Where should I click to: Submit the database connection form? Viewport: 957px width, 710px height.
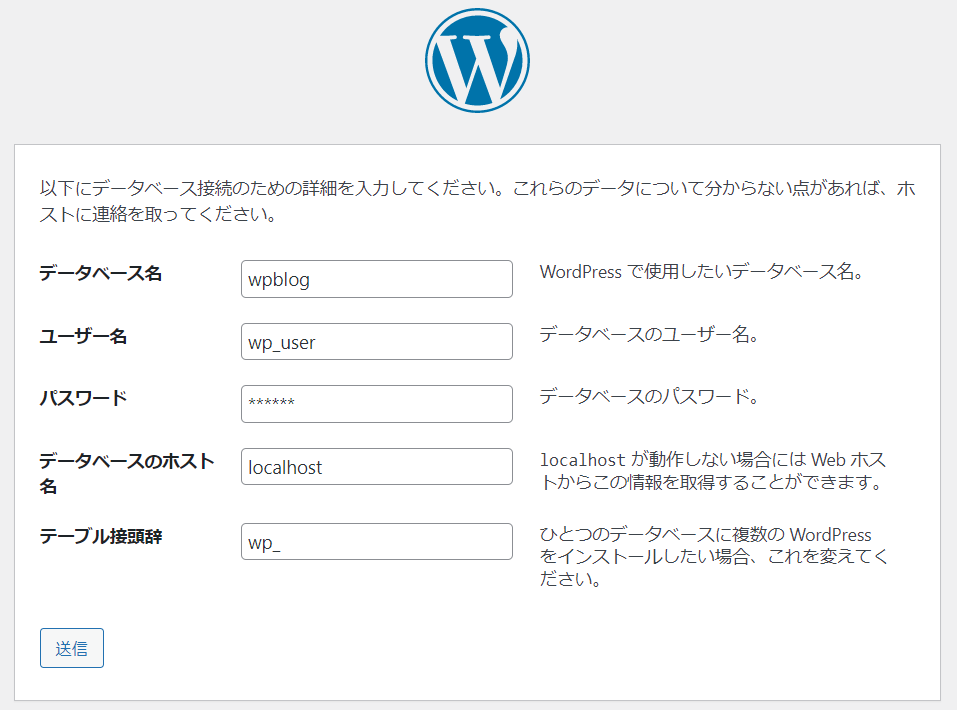(x=71, y=648)
